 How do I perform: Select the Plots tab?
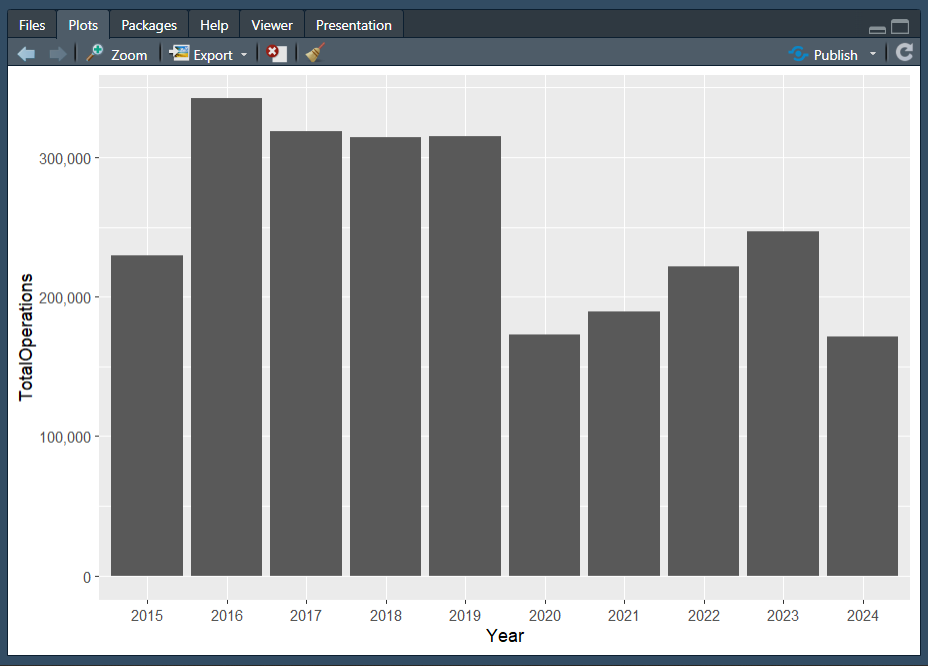[83, 25]
